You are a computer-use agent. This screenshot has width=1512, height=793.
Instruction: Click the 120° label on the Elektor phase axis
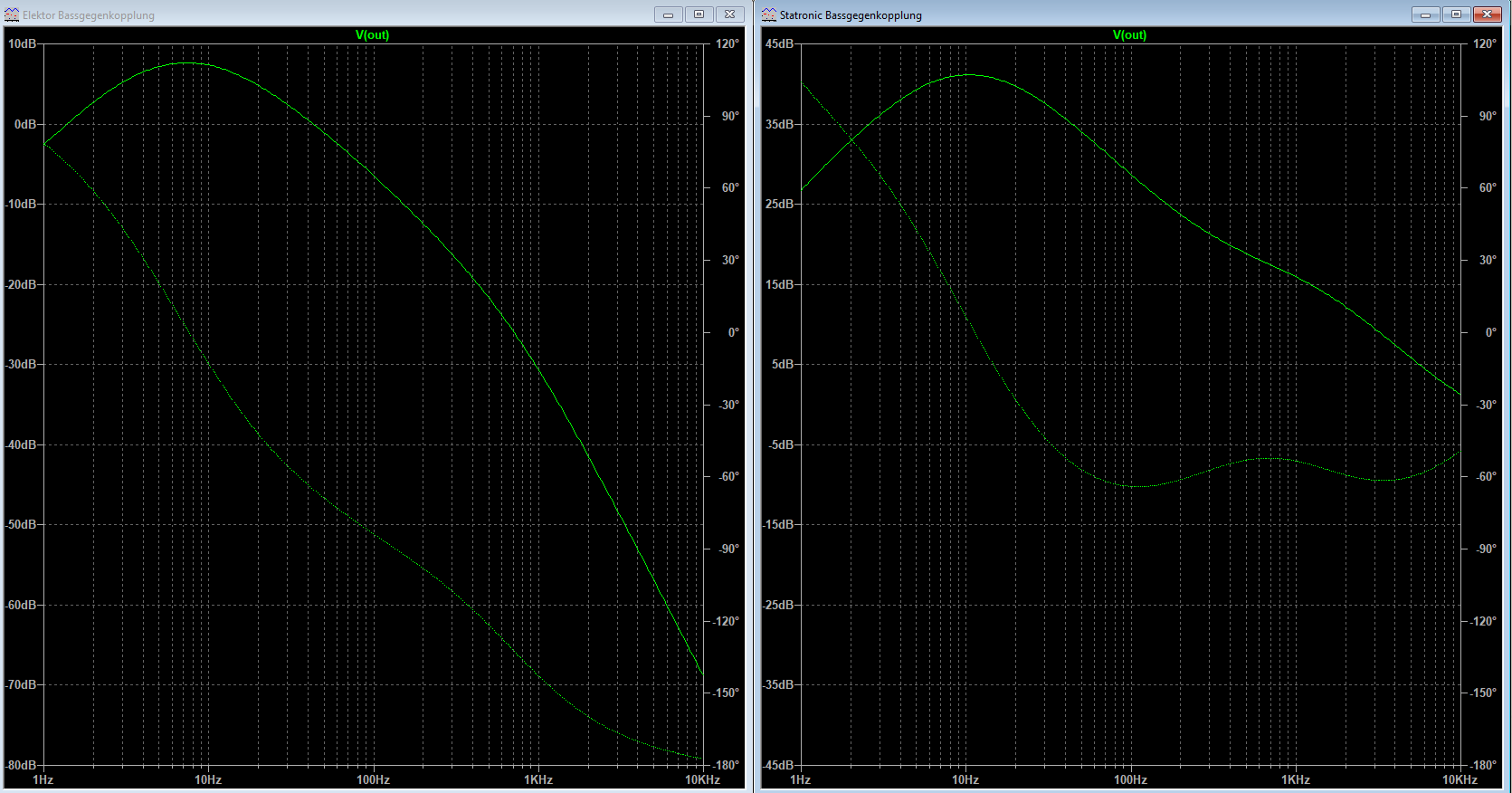pos(727,43)
